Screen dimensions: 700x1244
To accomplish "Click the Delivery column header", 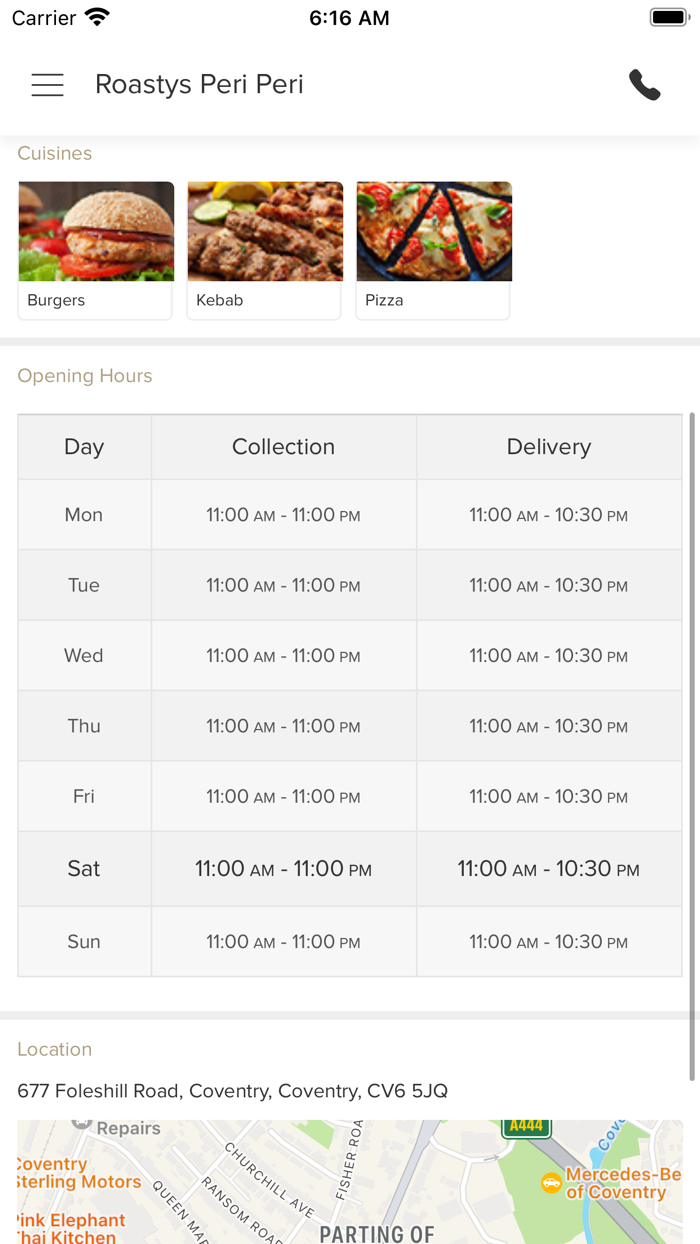I will click(549, 447).
